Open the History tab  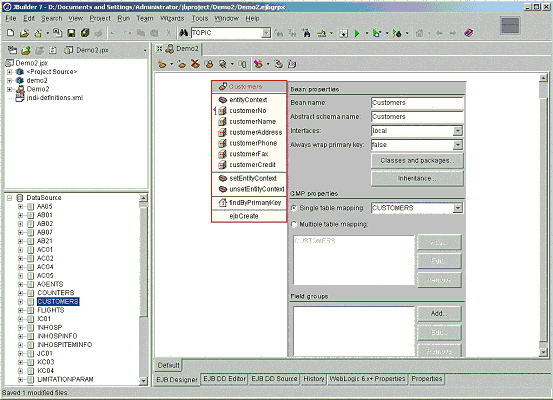(x=314, y=379)
